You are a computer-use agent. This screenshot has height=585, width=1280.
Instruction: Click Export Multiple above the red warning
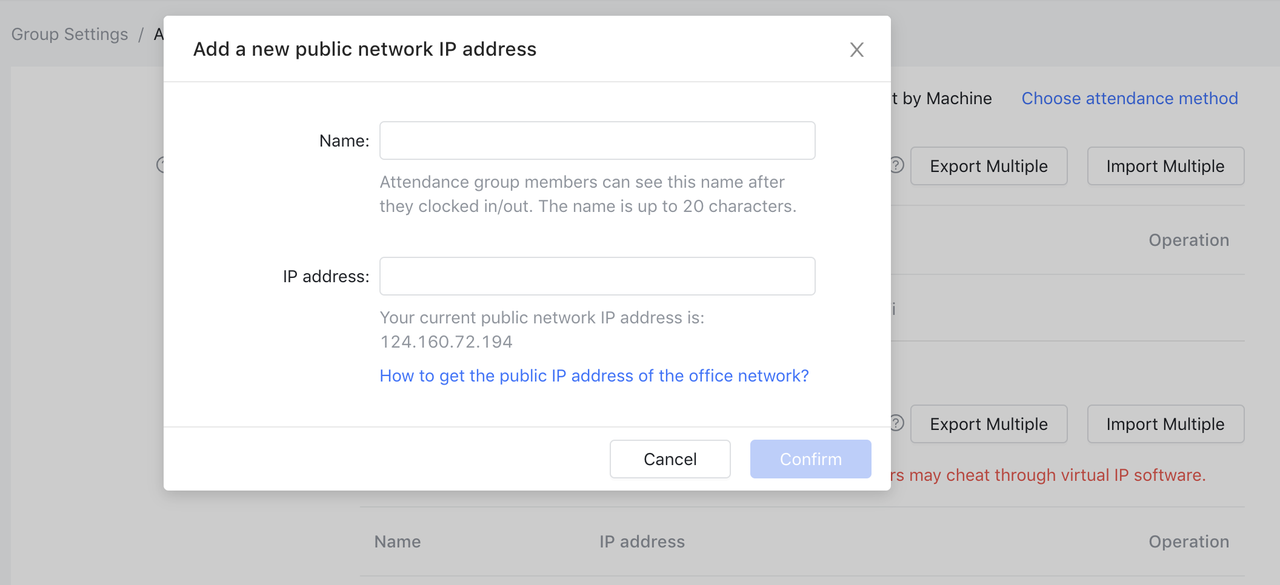(x=988, y=424)
